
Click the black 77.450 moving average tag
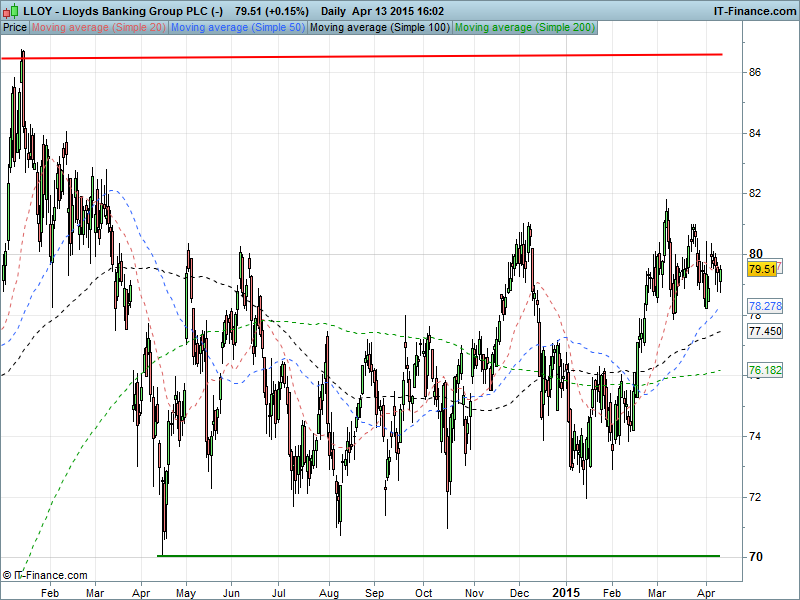click(x=764, y=330)
